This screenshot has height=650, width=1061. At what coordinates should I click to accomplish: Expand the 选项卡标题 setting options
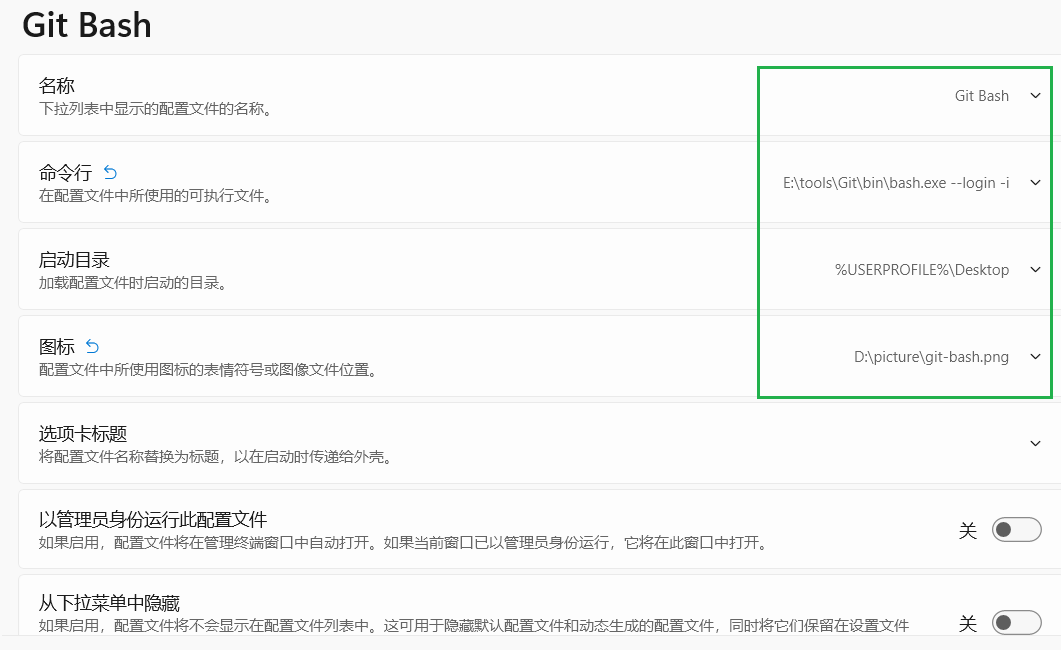[1036, 441]
